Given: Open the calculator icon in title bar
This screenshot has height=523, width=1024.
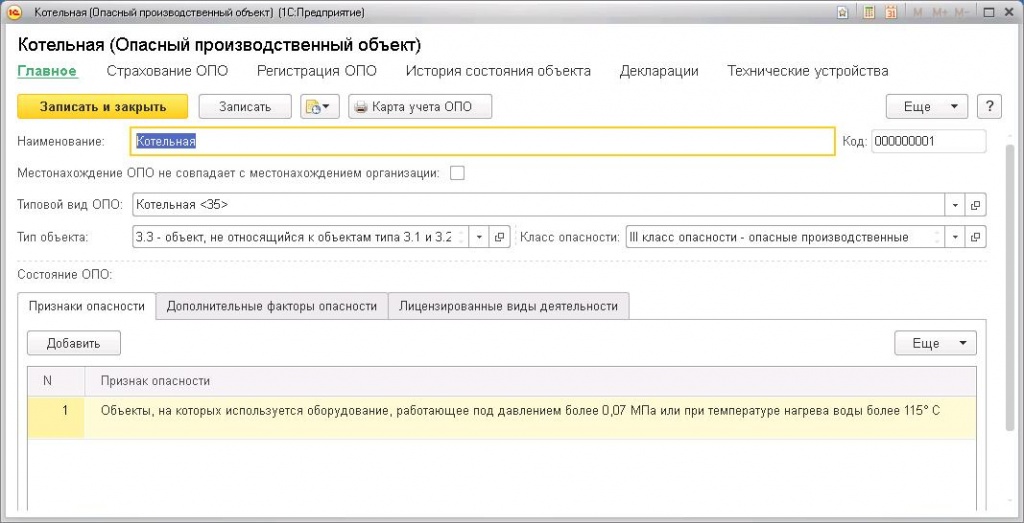Looking at the screenshot, I should pos(869,12).
